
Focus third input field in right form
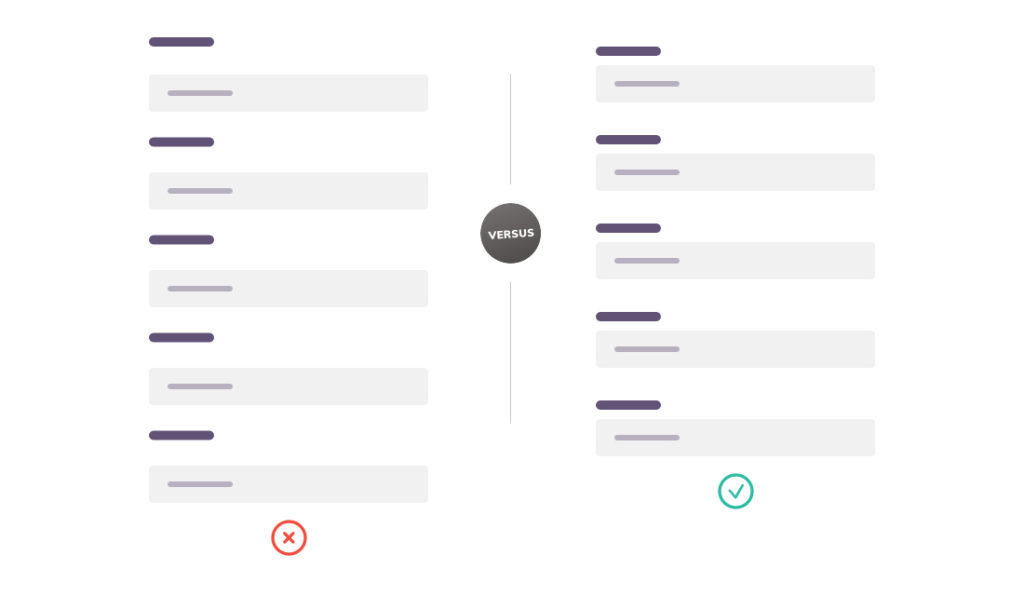(x=735, y=260)
